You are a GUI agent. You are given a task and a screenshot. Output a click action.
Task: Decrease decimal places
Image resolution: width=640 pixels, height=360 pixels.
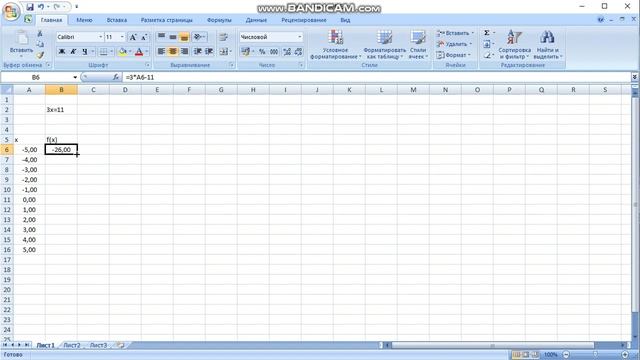coord(298,51)
